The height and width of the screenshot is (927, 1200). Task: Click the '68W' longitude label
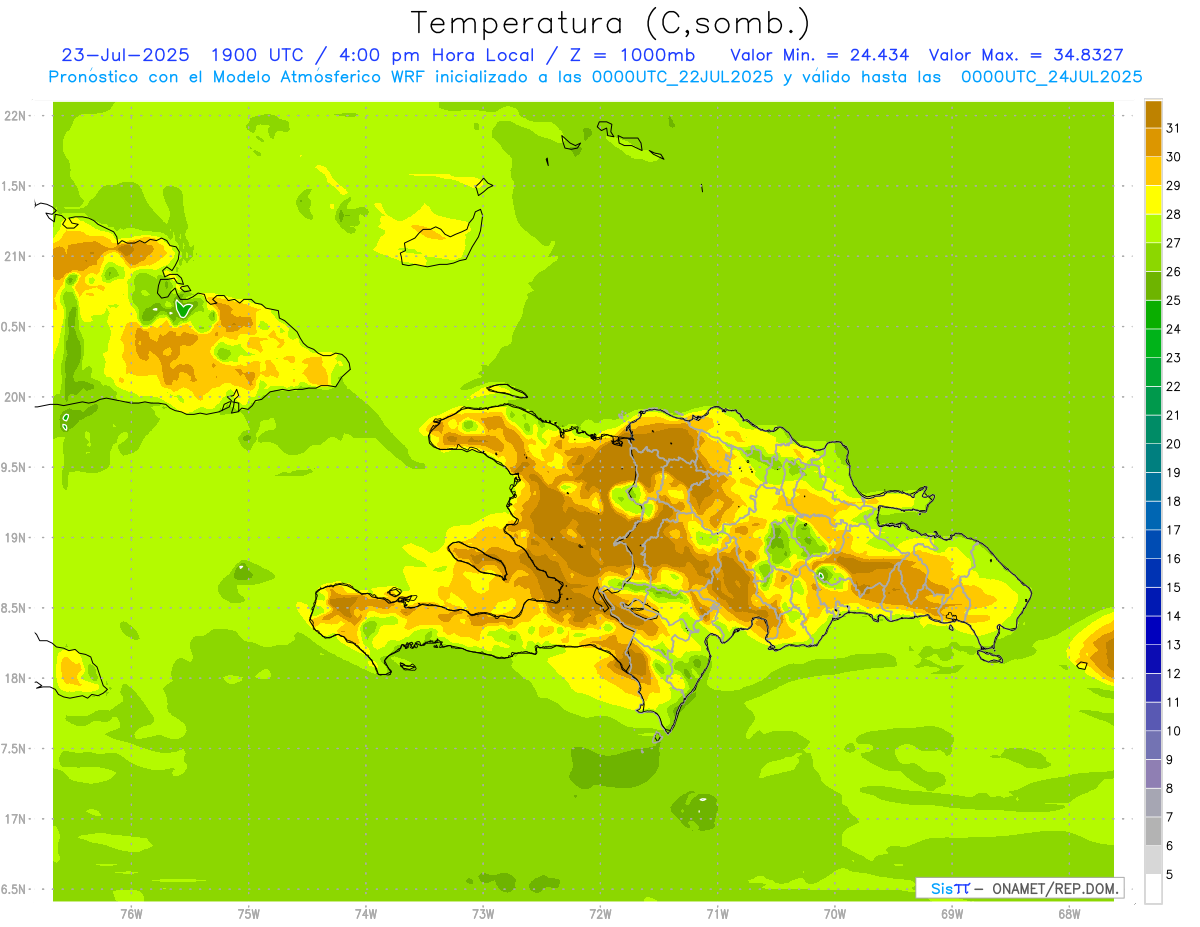1069,914
